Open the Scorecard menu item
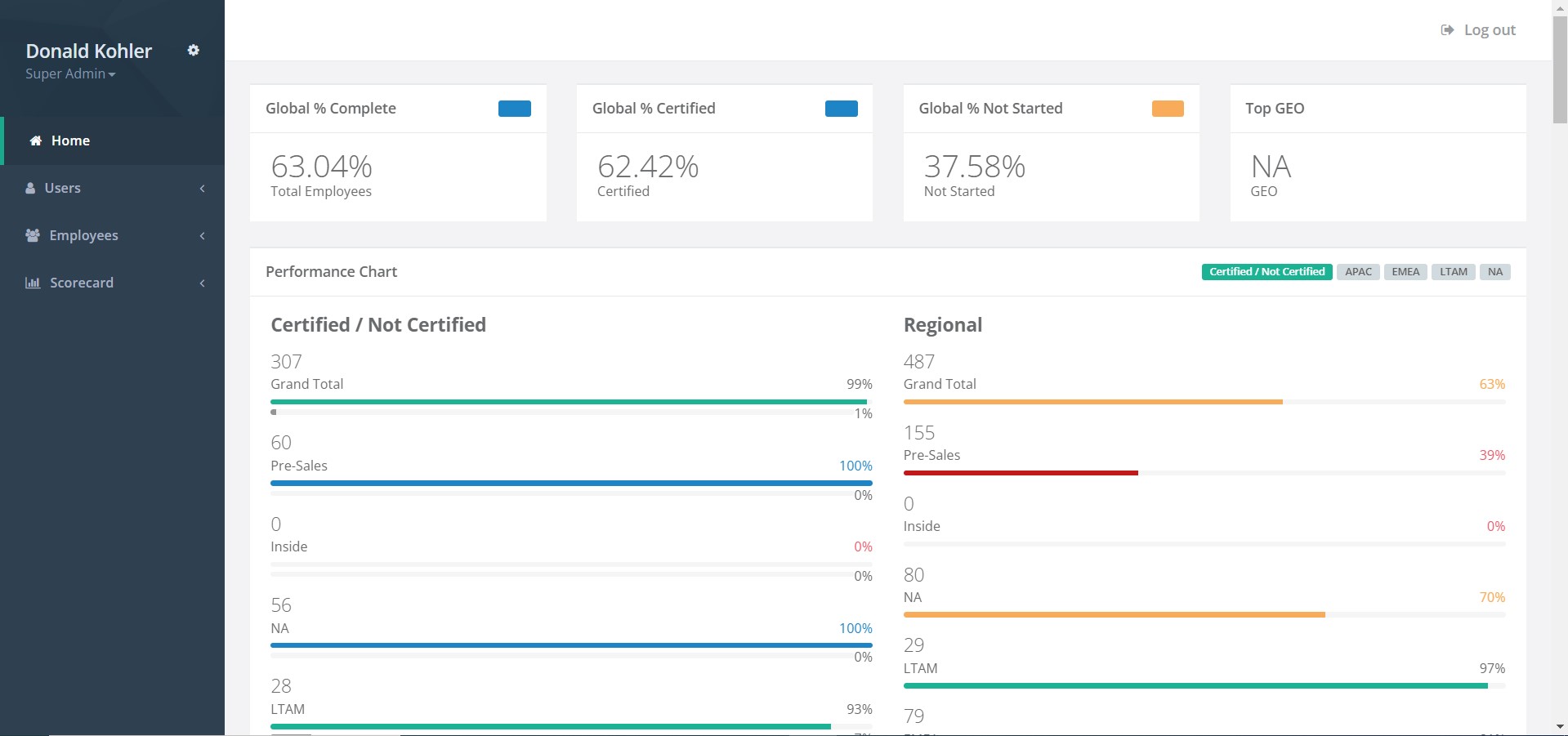Image resolution: width=1568 pixels, height=736 pixels. click(x=112, y=283)
